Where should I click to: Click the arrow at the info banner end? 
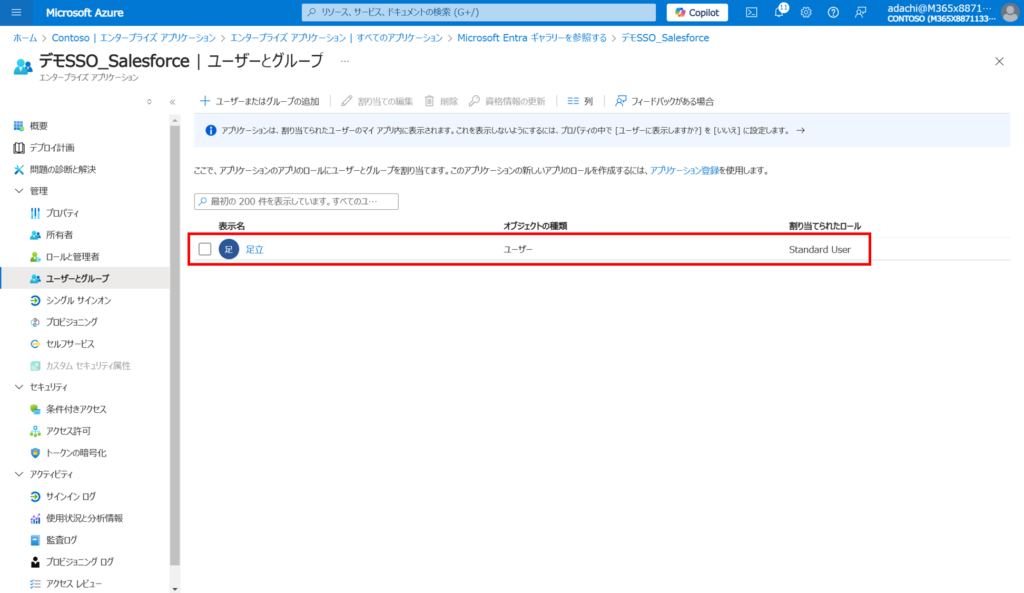coord(801,131)
